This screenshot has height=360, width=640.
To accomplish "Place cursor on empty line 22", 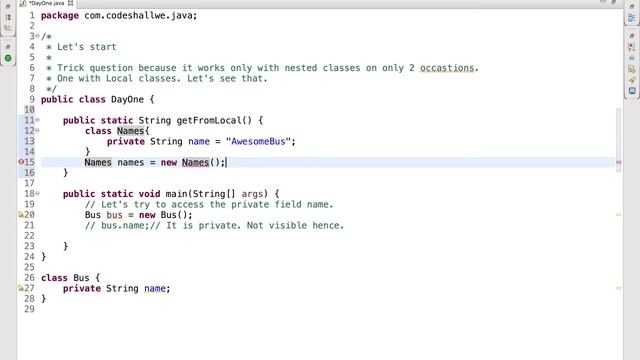I will [327, 236].
